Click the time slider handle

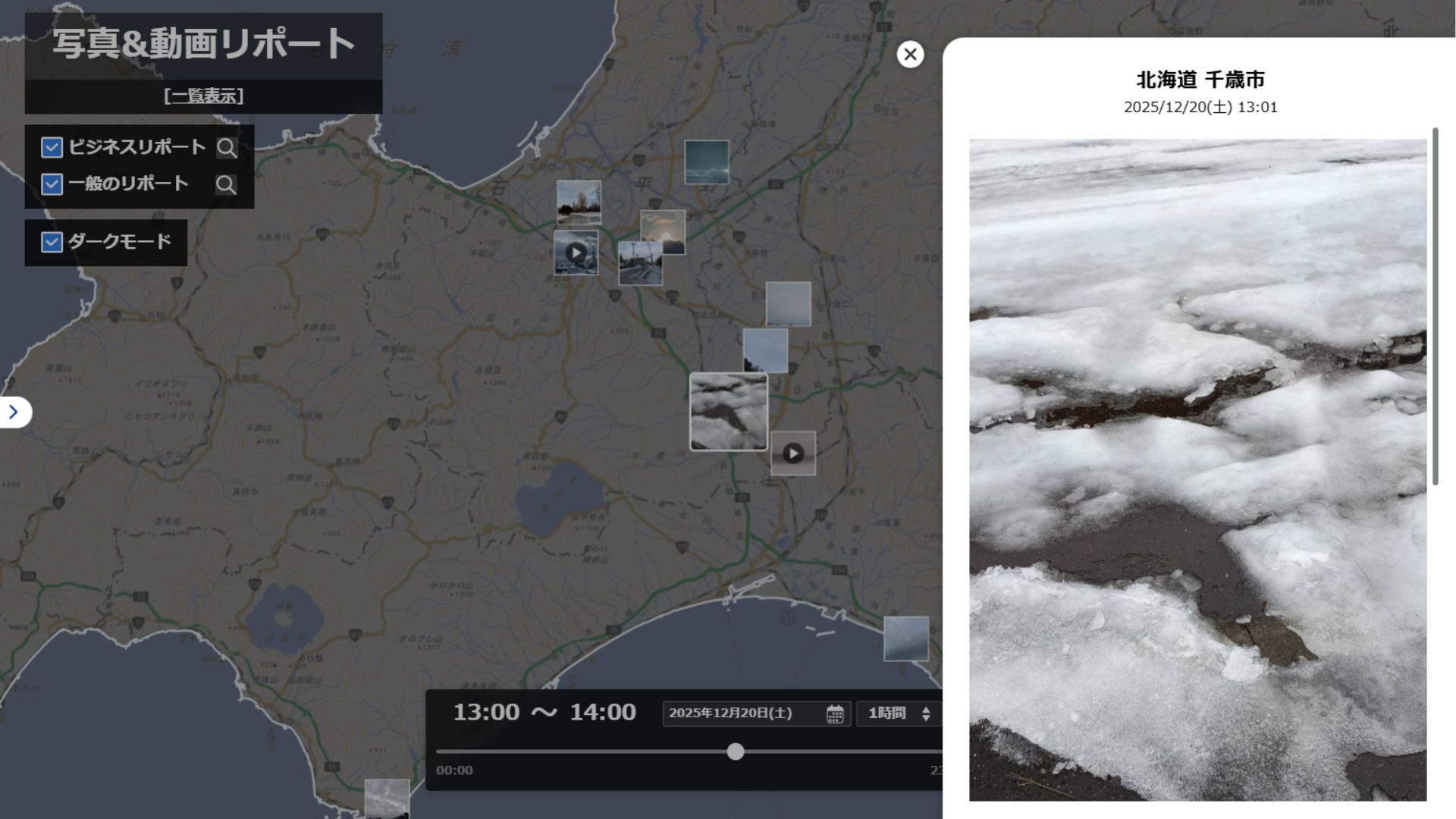736,752
